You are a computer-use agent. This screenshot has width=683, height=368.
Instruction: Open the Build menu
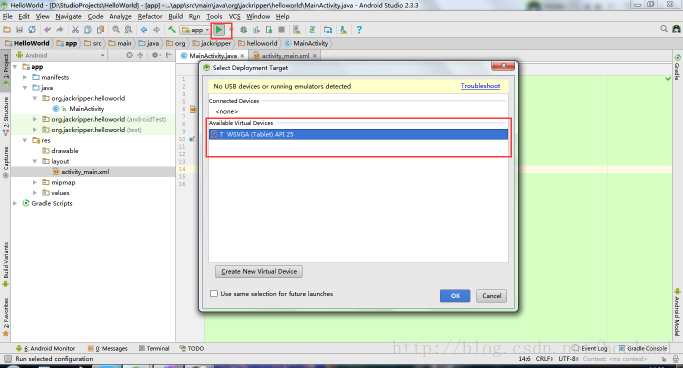(x=176, y=16)
